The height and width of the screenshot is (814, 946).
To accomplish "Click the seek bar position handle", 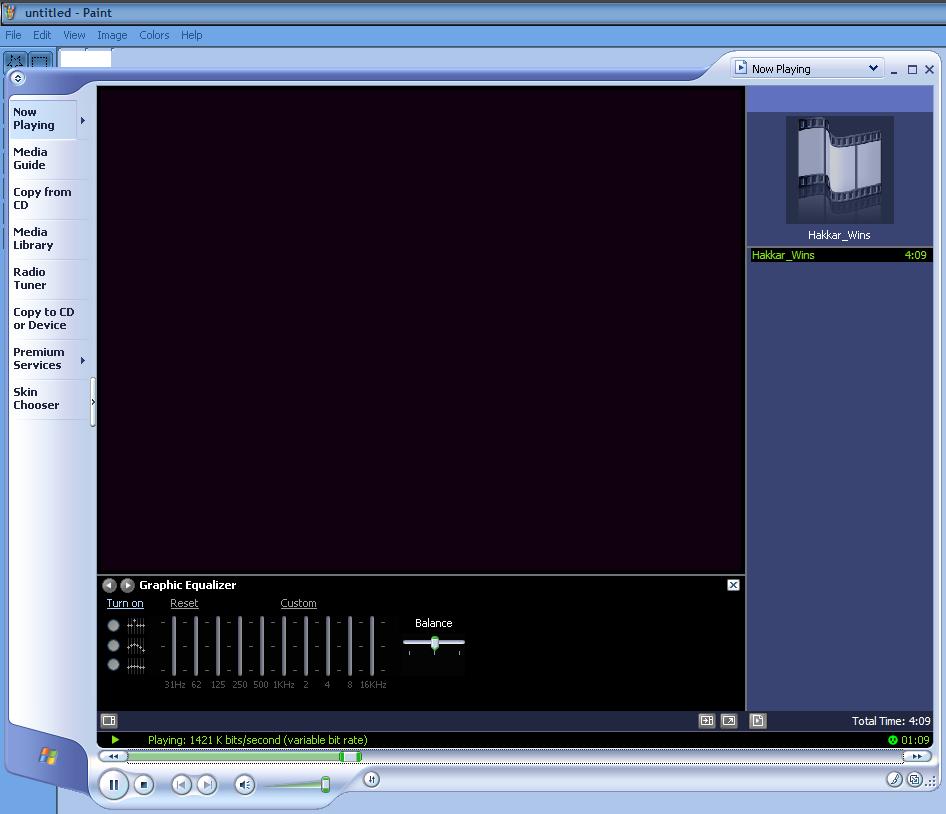I will [350, 757].
